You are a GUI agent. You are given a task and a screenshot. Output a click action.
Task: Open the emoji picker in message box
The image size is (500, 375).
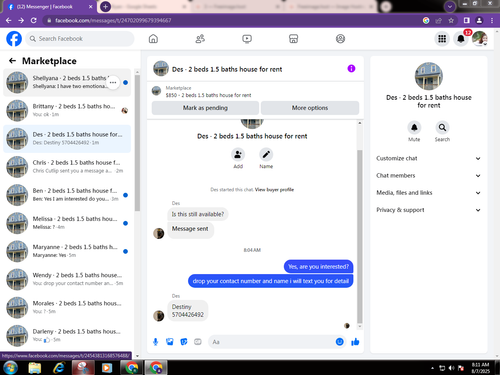pos(339,342)
